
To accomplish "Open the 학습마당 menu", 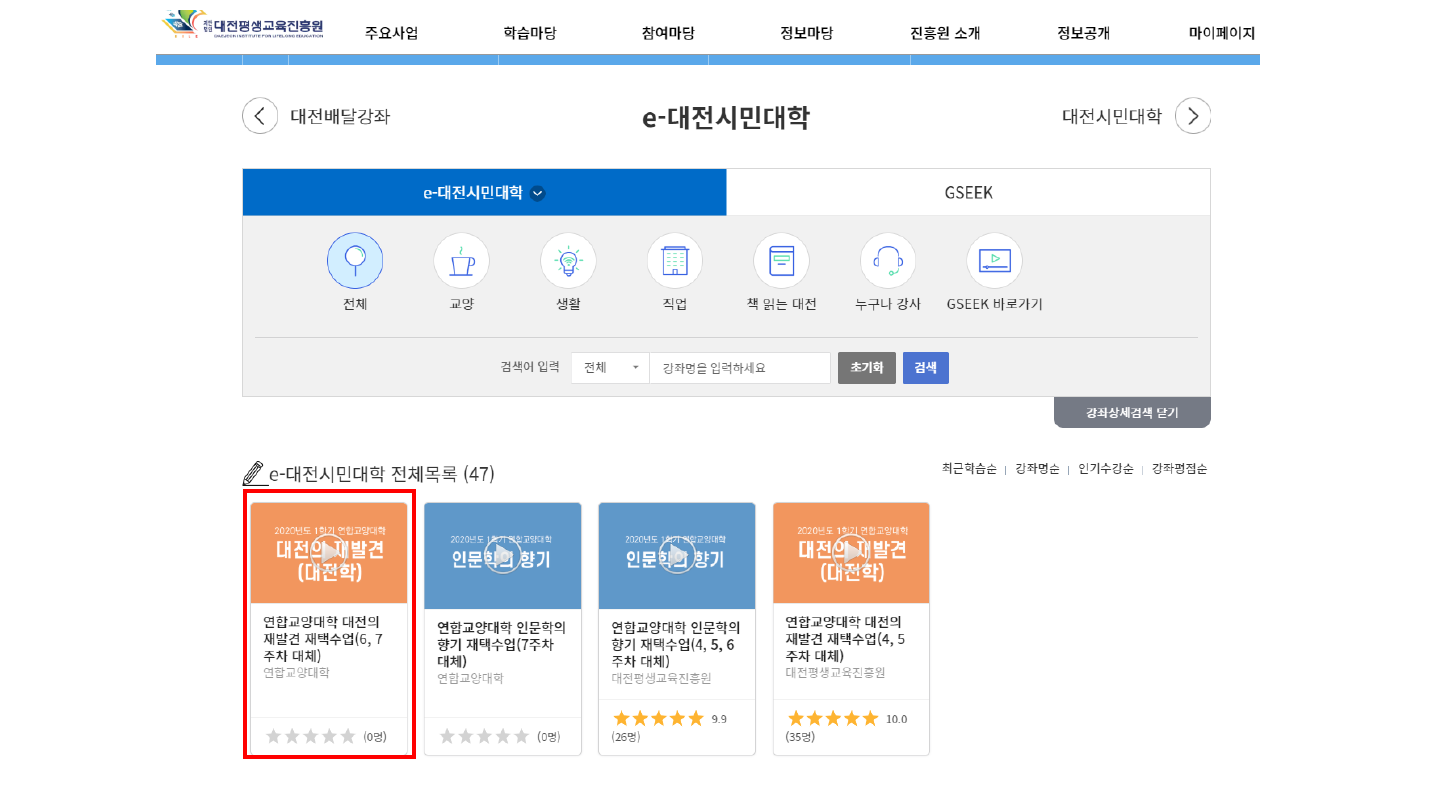I will tap(529, 33).
